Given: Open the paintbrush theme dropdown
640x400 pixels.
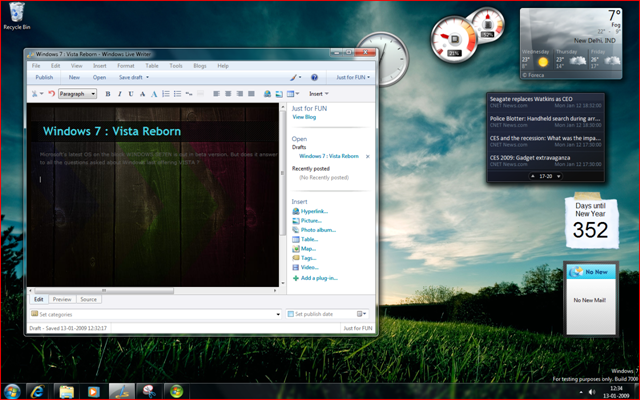Looking at the screenshot, I should (296, 77).
